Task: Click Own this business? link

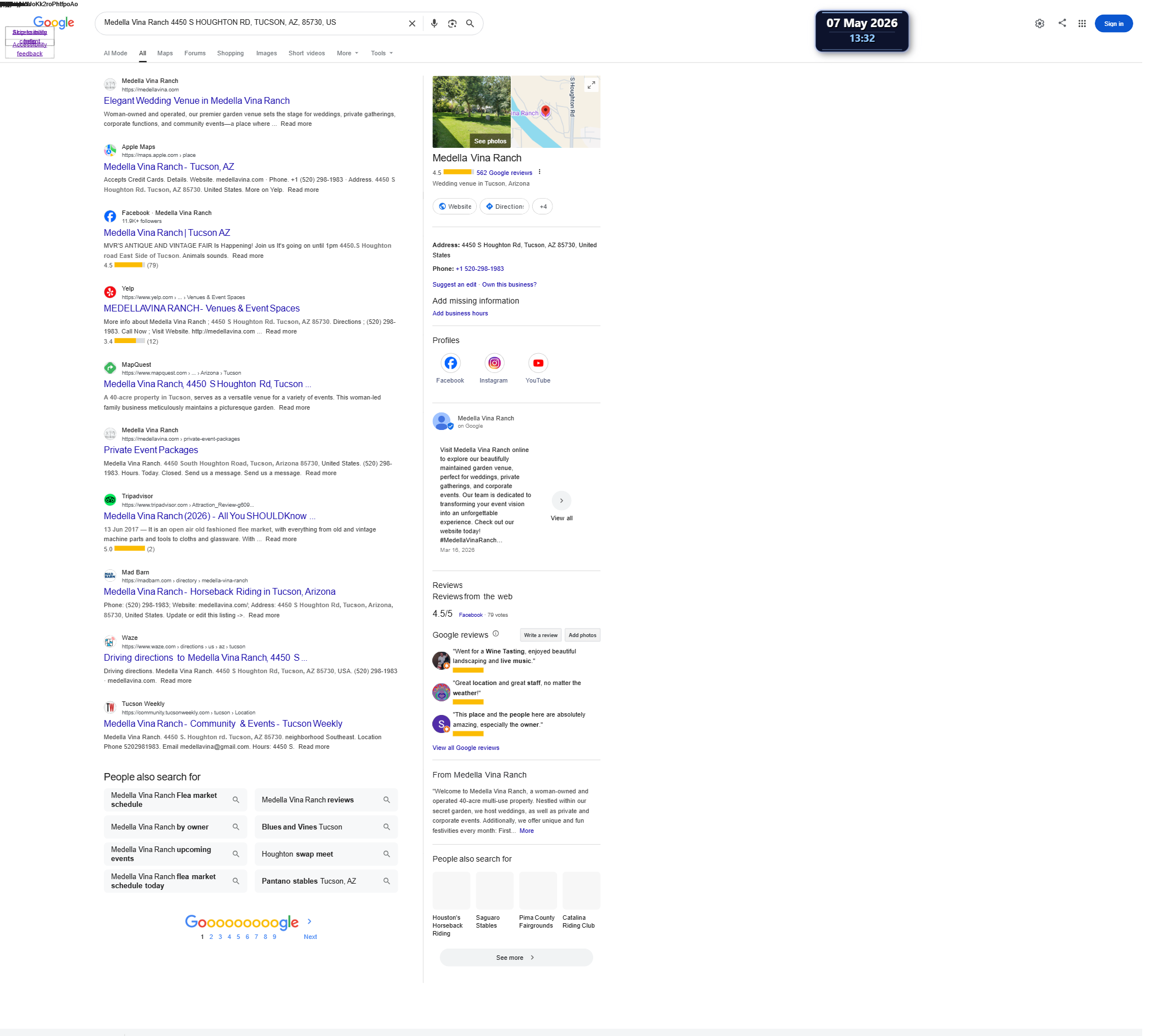Action: (x=509, y=284)
